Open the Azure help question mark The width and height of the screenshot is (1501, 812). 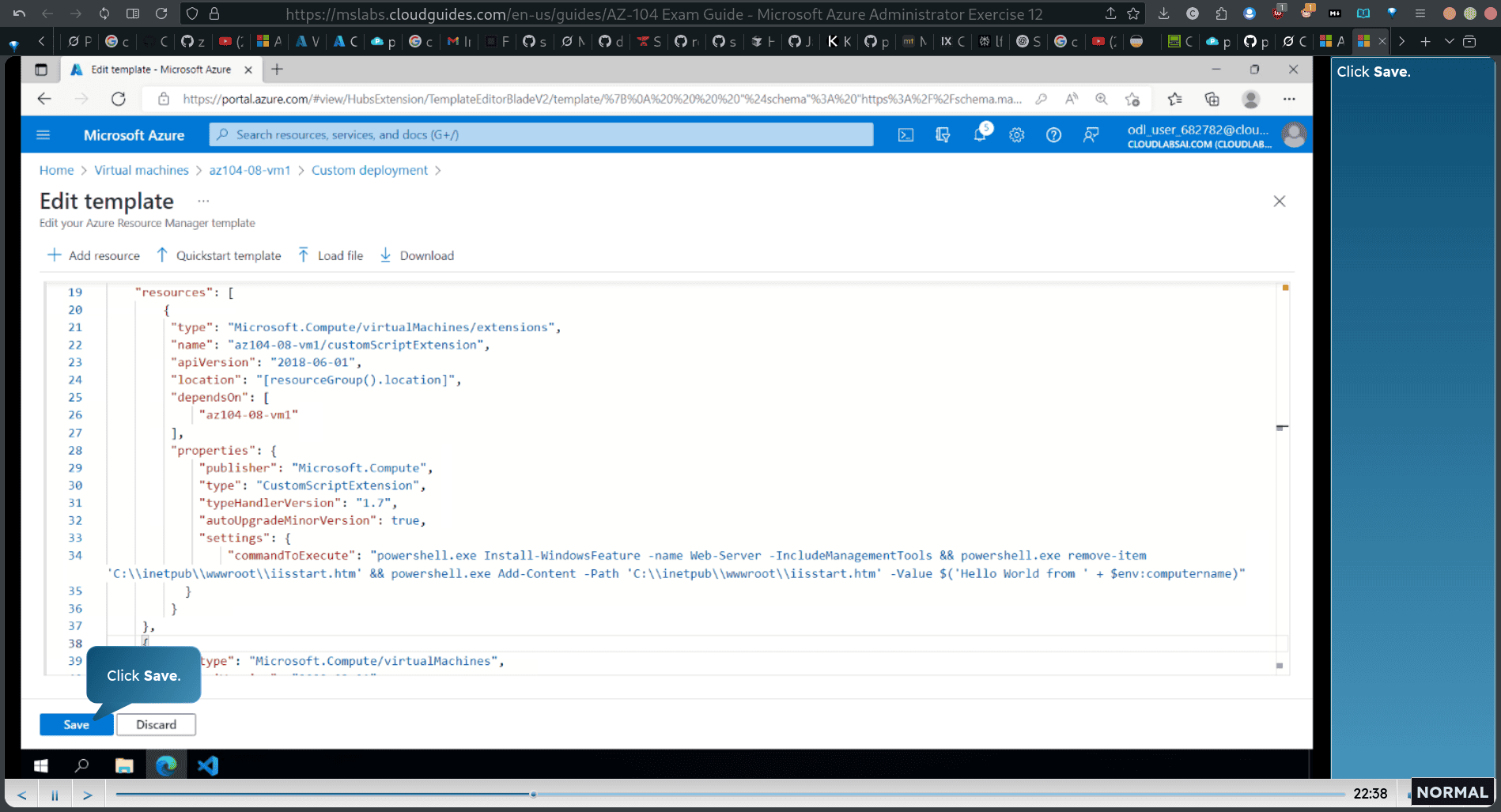click(x=1053, y=135)
